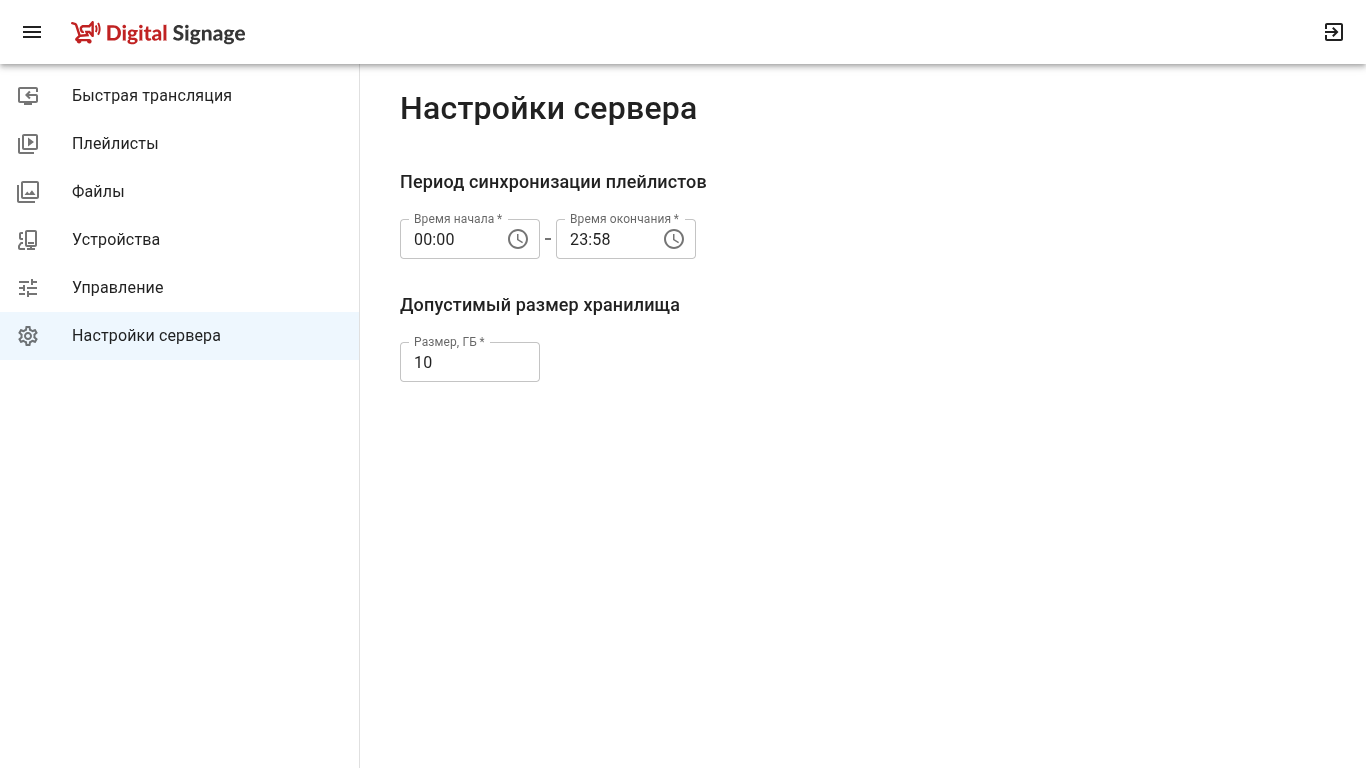The height and width of the screenshot is (768, 1366).
Task: Click the hamburger menu icon
Action: pyautogui.click(x=32, y=32)
